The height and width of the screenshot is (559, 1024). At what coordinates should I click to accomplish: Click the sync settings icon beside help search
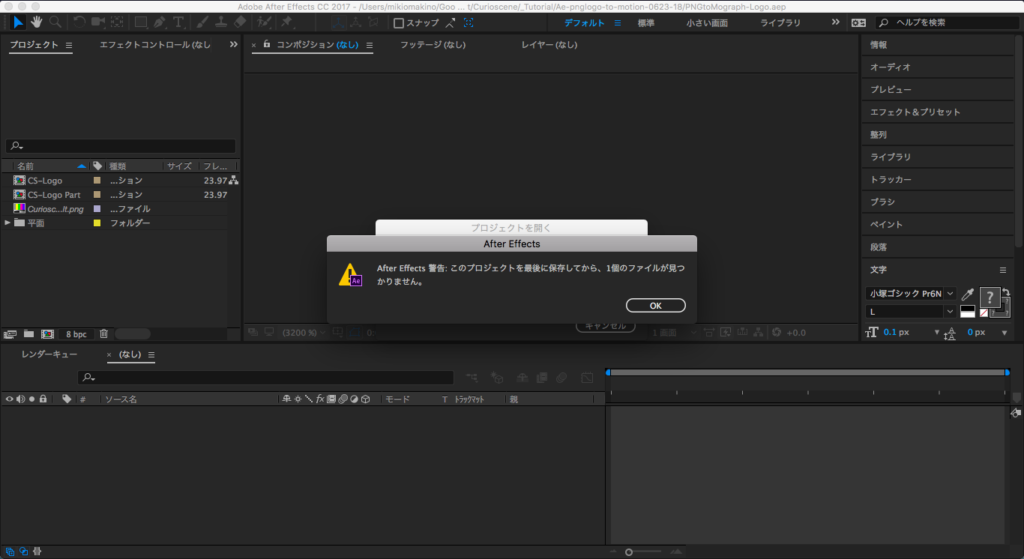coord(858,23)
